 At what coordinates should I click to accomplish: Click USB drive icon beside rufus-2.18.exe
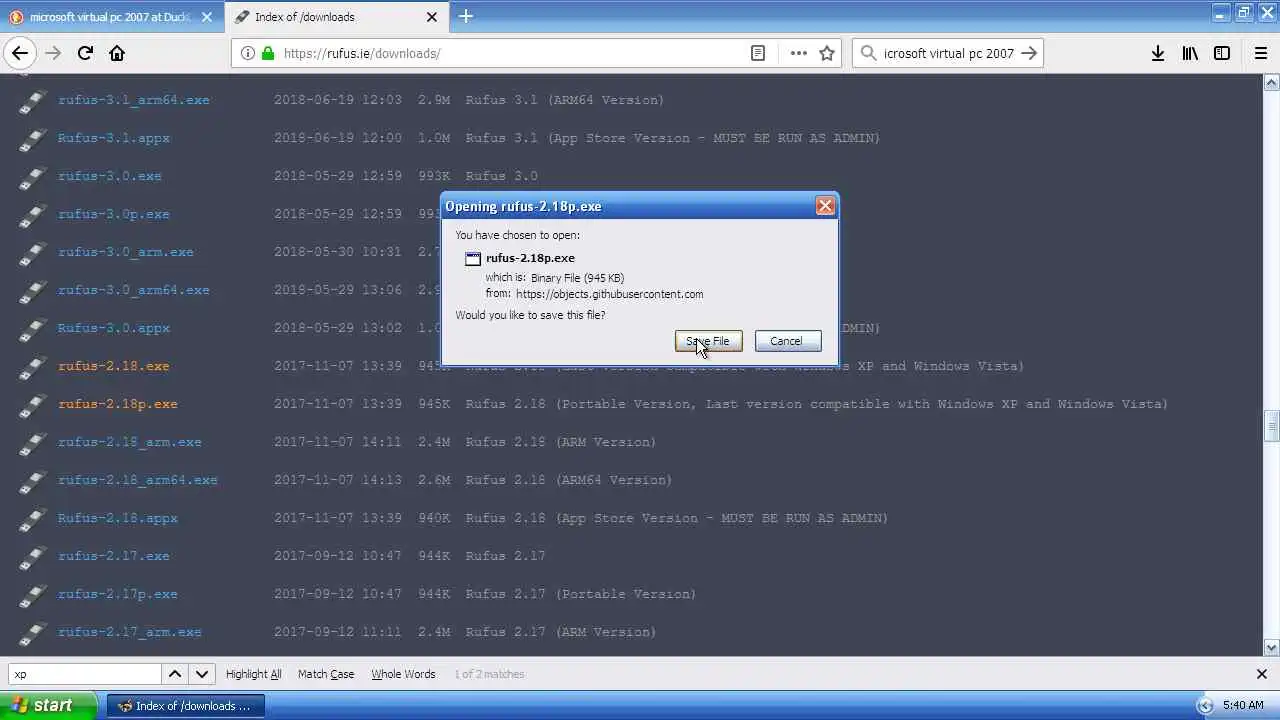[33, 367]
